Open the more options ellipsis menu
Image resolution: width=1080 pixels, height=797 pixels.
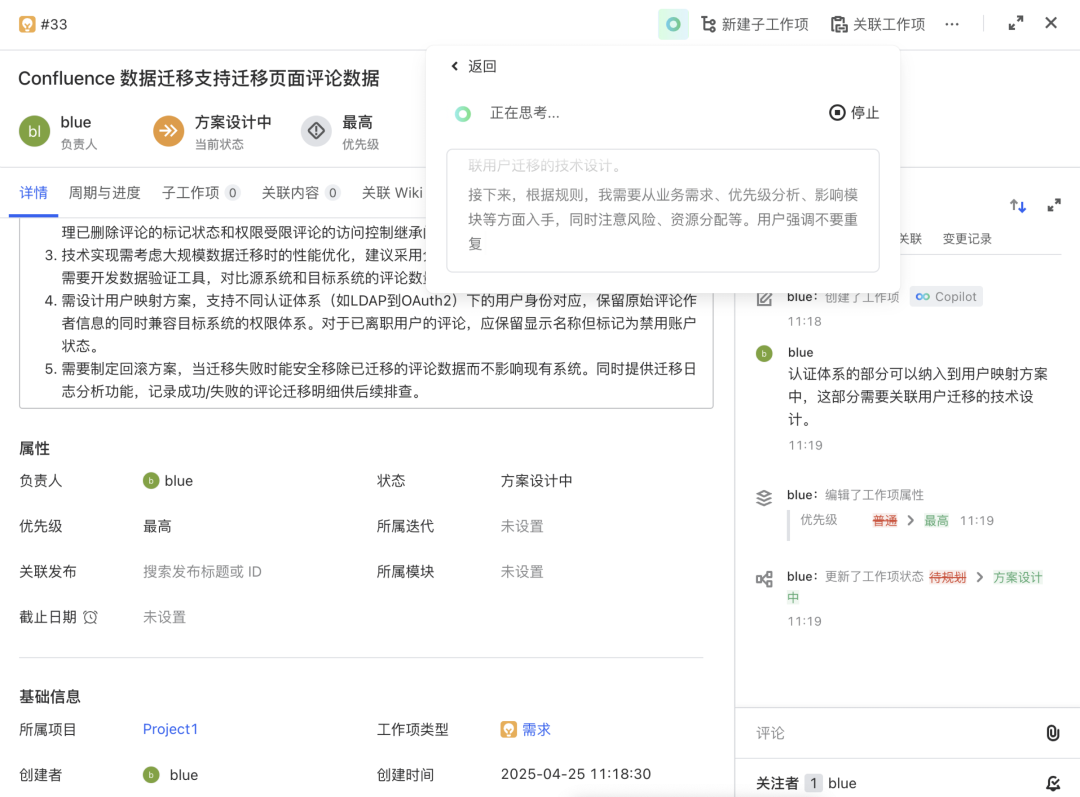click(952, 24)
